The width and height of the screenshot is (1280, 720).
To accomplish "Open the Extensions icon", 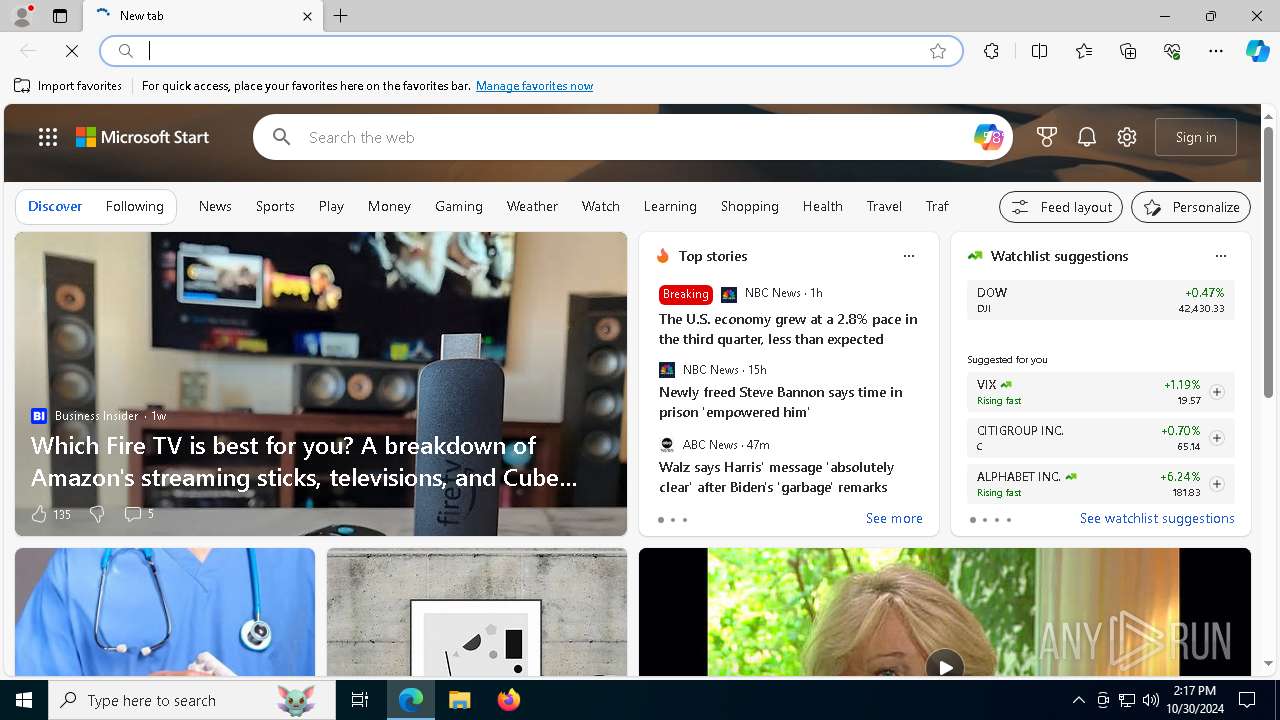I will (x=991, y=51).
